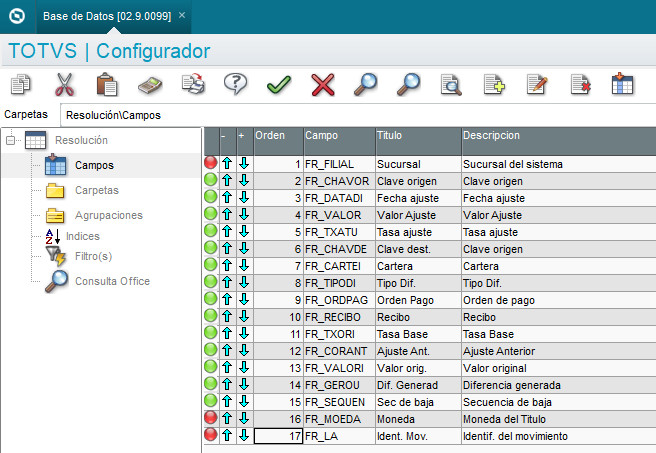Move FR_CARTEI down with down arrow
656x453 pixels.
(244, 266)
